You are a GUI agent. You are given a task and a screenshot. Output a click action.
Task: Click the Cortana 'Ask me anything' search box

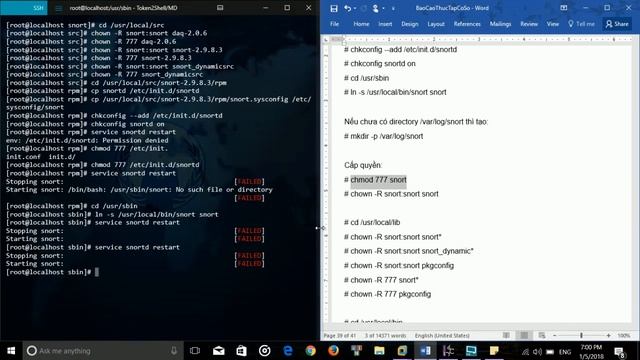[102, 351]
